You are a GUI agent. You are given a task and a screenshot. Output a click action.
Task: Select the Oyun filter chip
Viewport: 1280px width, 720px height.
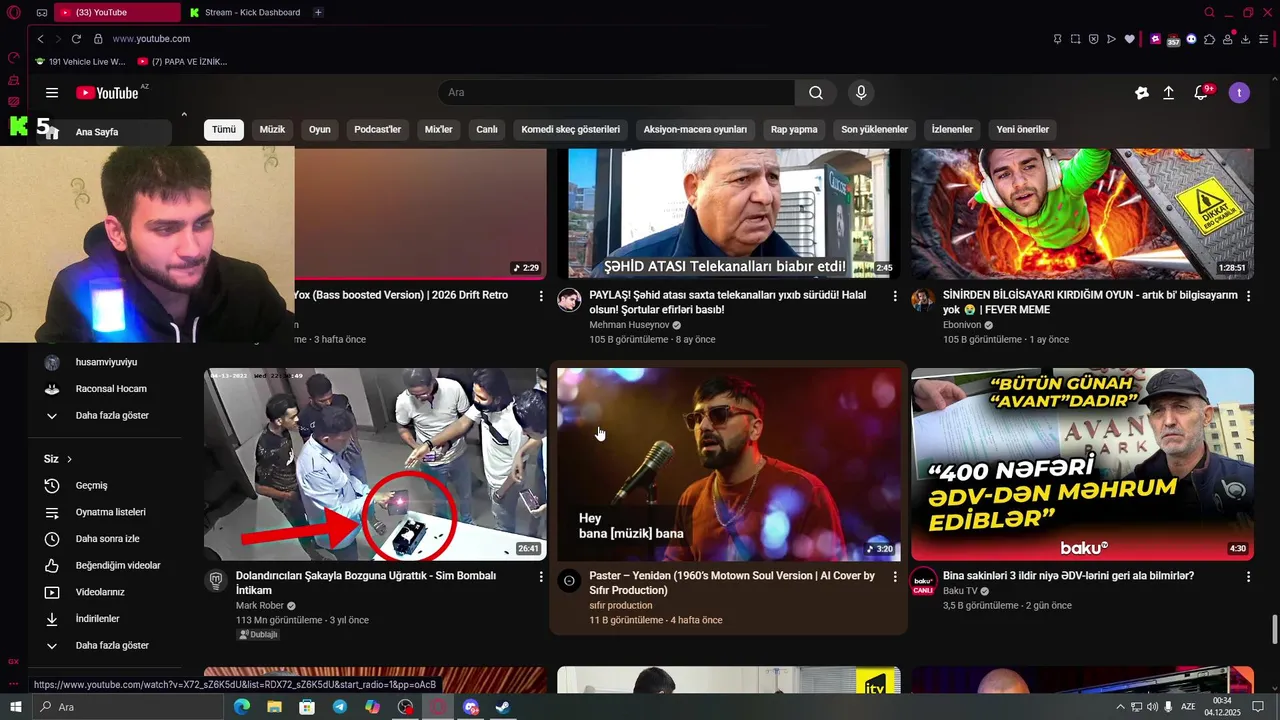tap(320, 130)
